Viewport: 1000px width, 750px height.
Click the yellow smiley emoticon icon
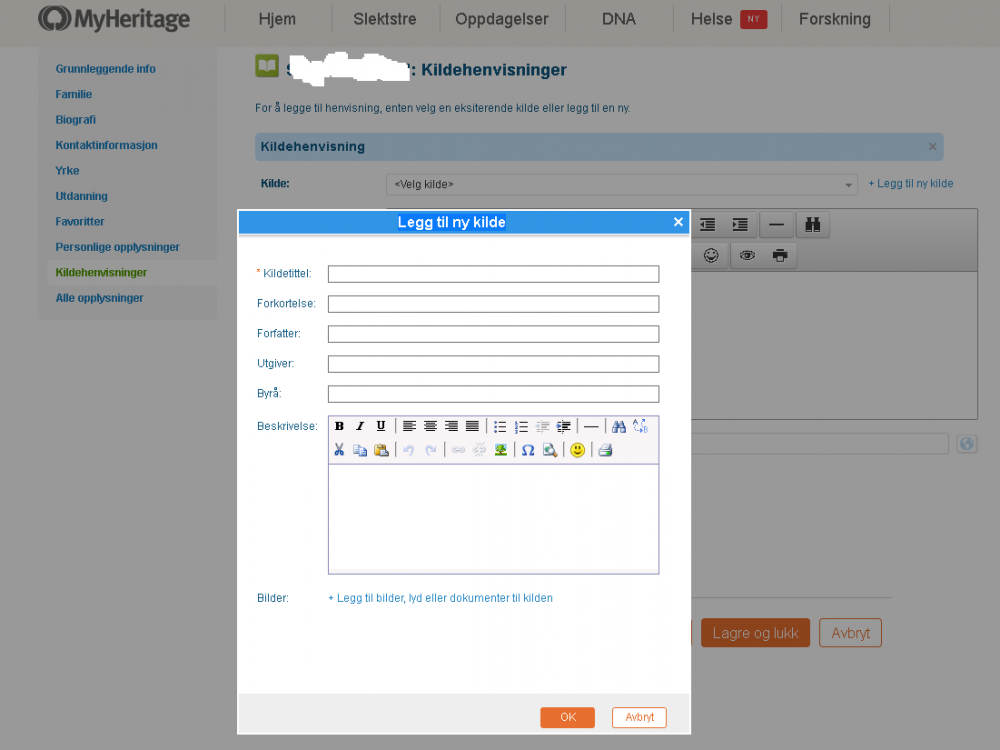pyautogui.click(x=577, y=450)
